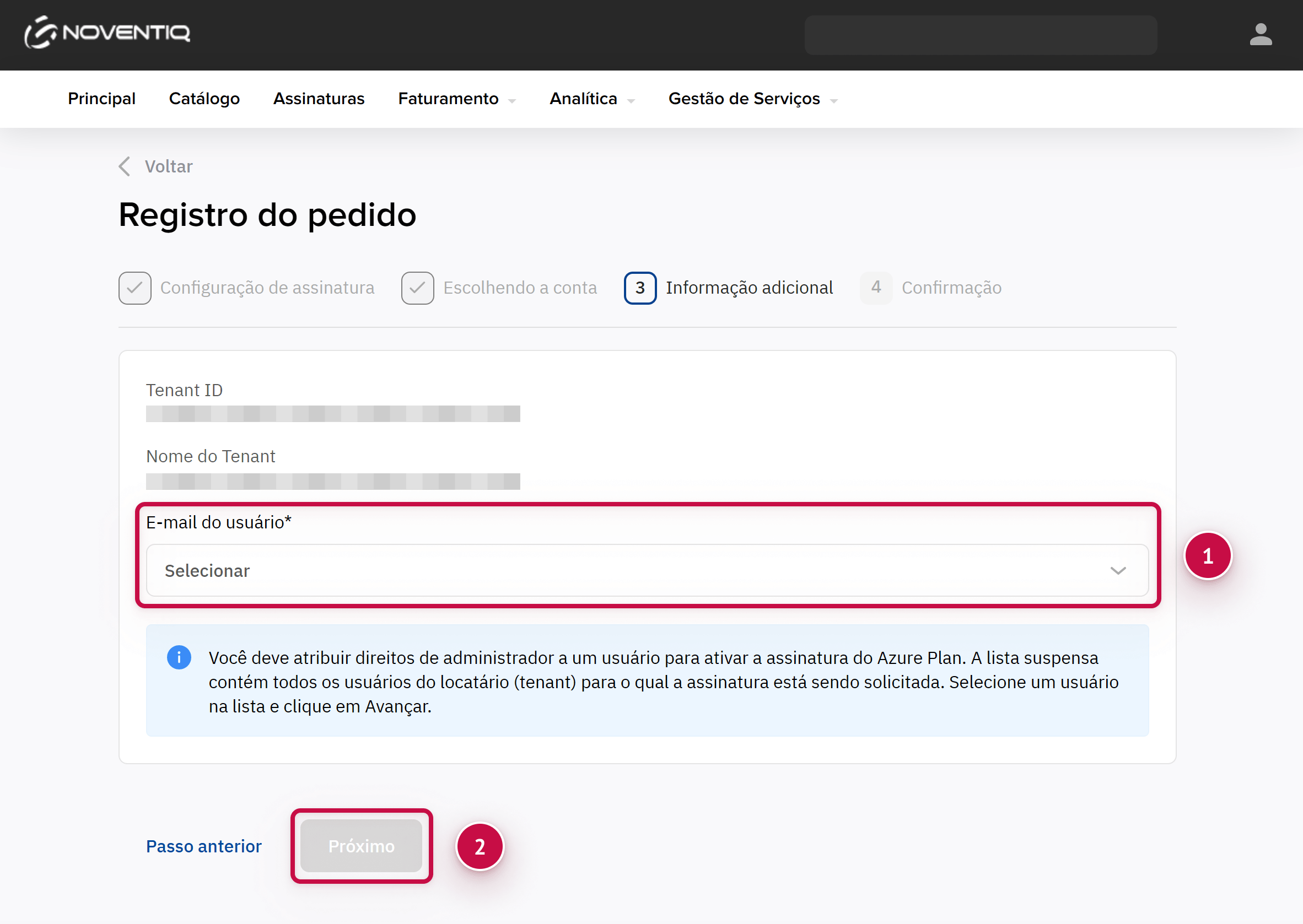Click the blue info icon
Viewport: 1303px width, 924px height.
pyautogui.click(x=179, y=657)
